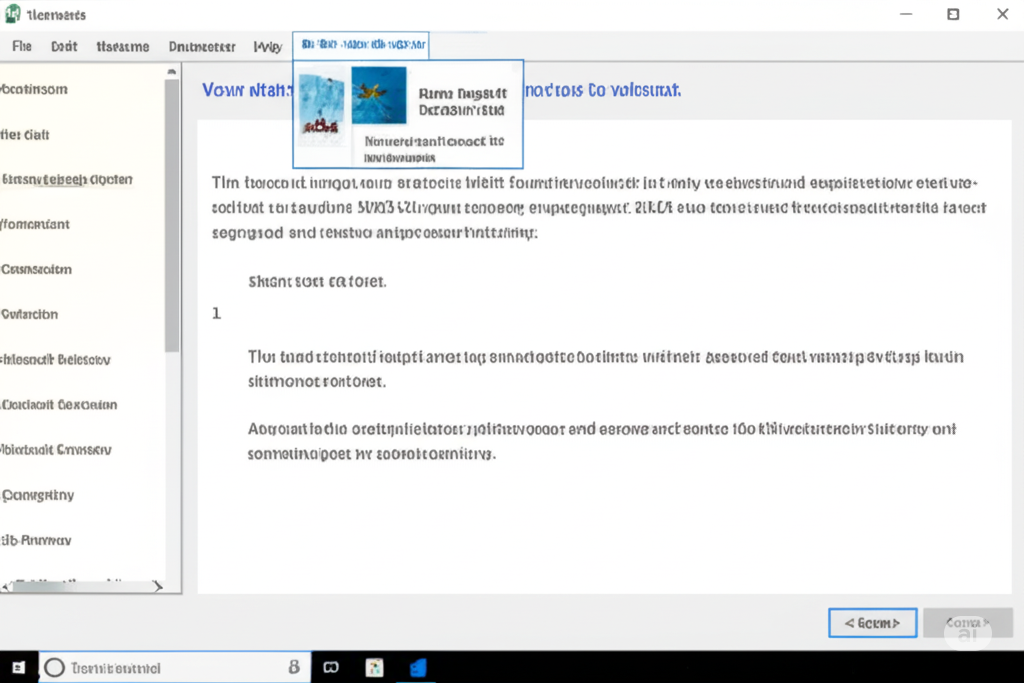
Task: Click the sidebar scroll-up arrow
Action: (172, 71)
